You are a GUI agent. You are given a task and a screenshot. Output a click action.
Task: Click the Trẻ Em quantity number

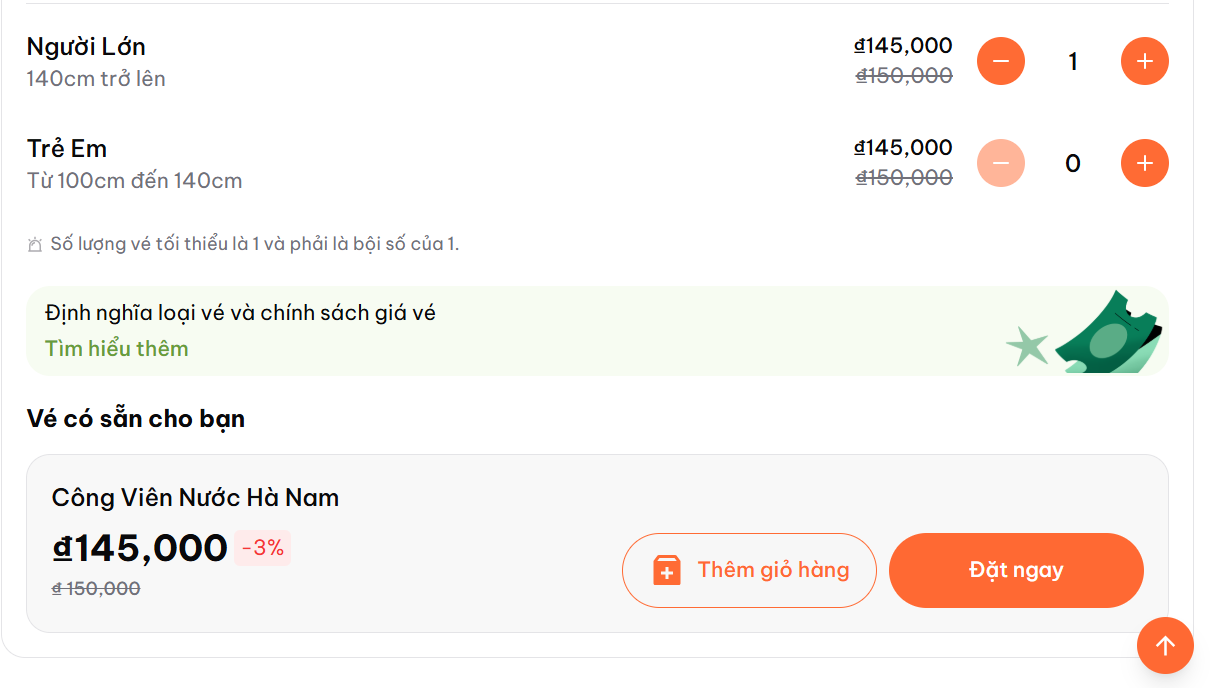[x=1073, y=164]
